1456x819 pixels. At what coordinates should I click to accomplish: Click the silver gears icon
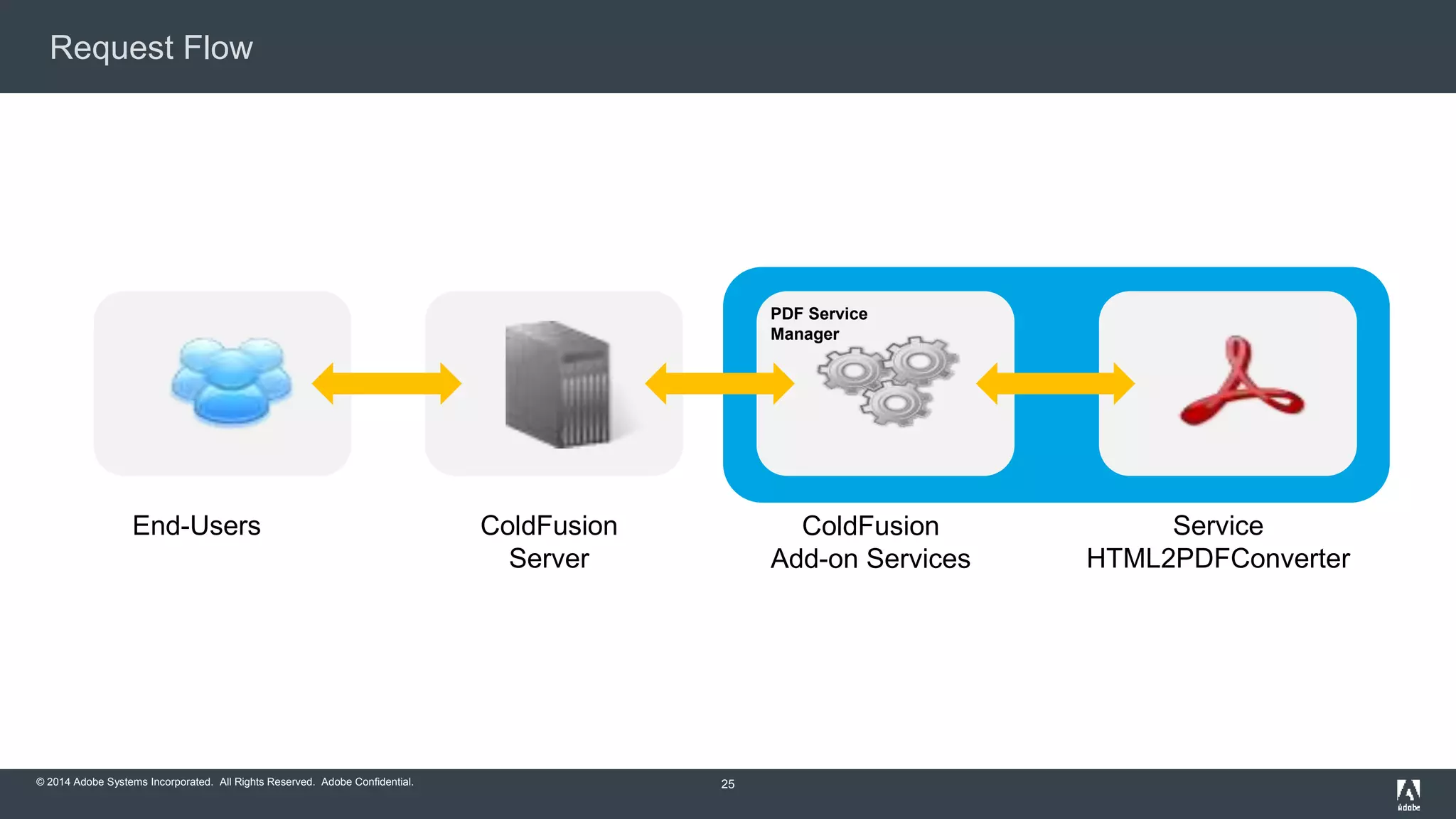point(887,382)
